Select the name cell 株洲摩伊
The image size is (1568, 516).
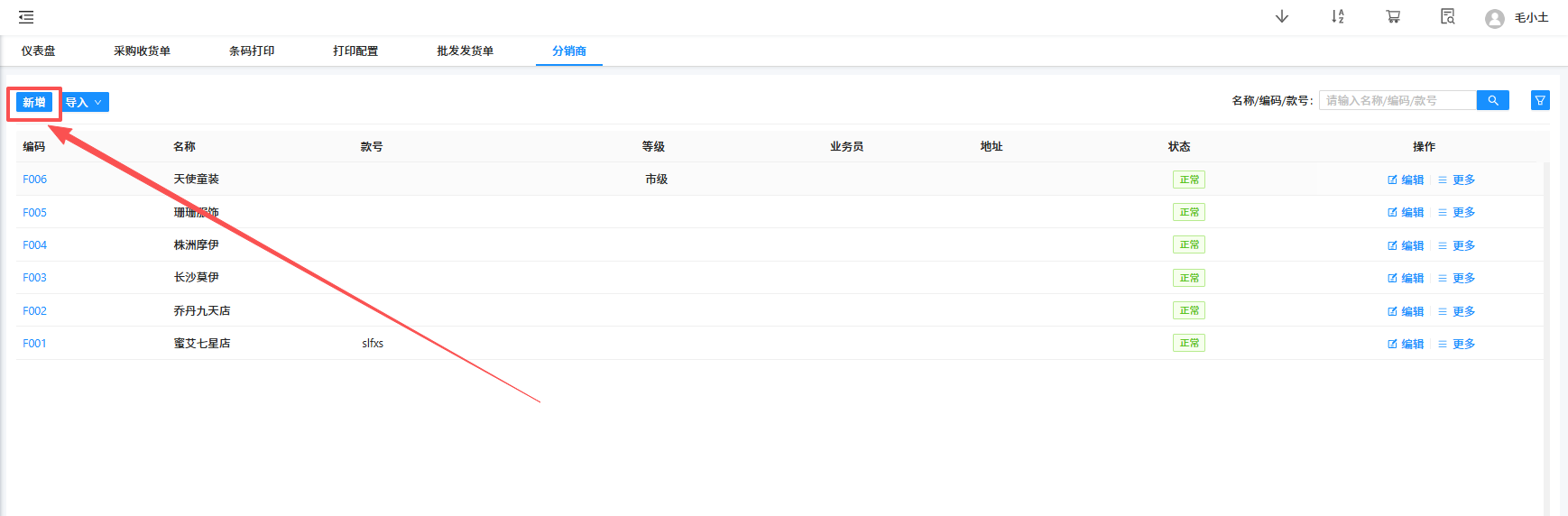[x=197, y=244]
